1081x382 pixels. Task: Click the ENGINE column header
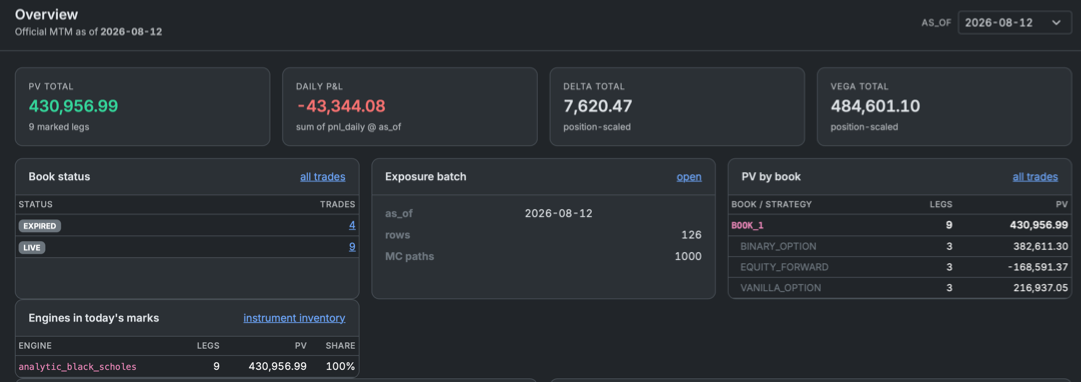coord(34,345)
